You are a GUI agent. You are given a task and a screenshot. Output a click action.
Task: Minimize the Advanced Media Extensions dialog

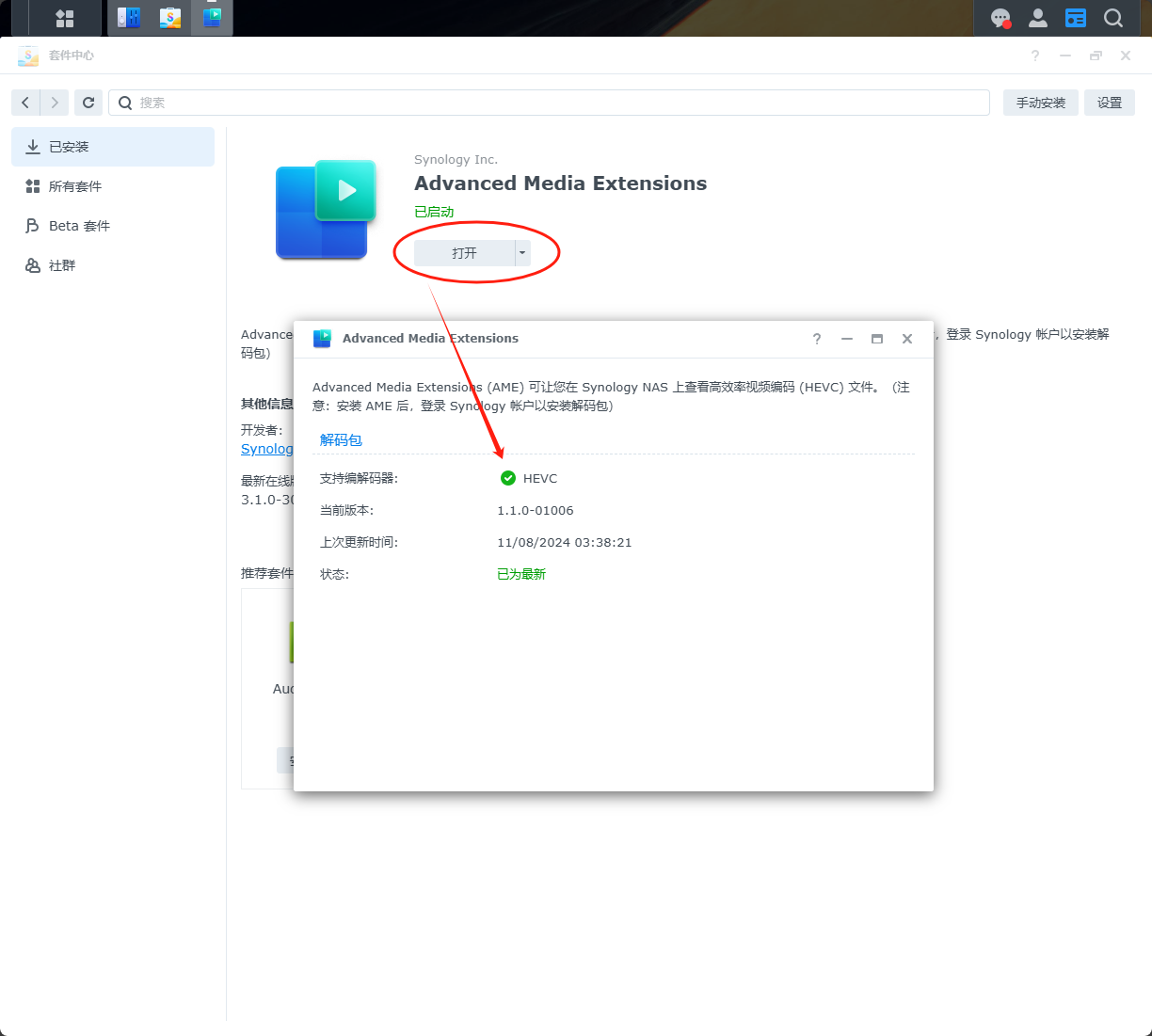[x=847, y=339]
